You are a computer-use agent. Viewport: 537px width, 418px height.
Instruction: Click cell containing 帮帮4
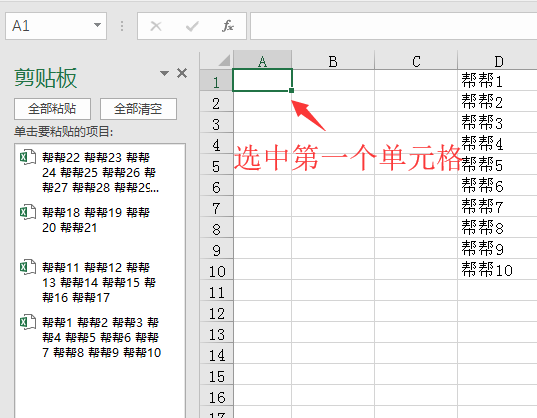coord(498,143)
